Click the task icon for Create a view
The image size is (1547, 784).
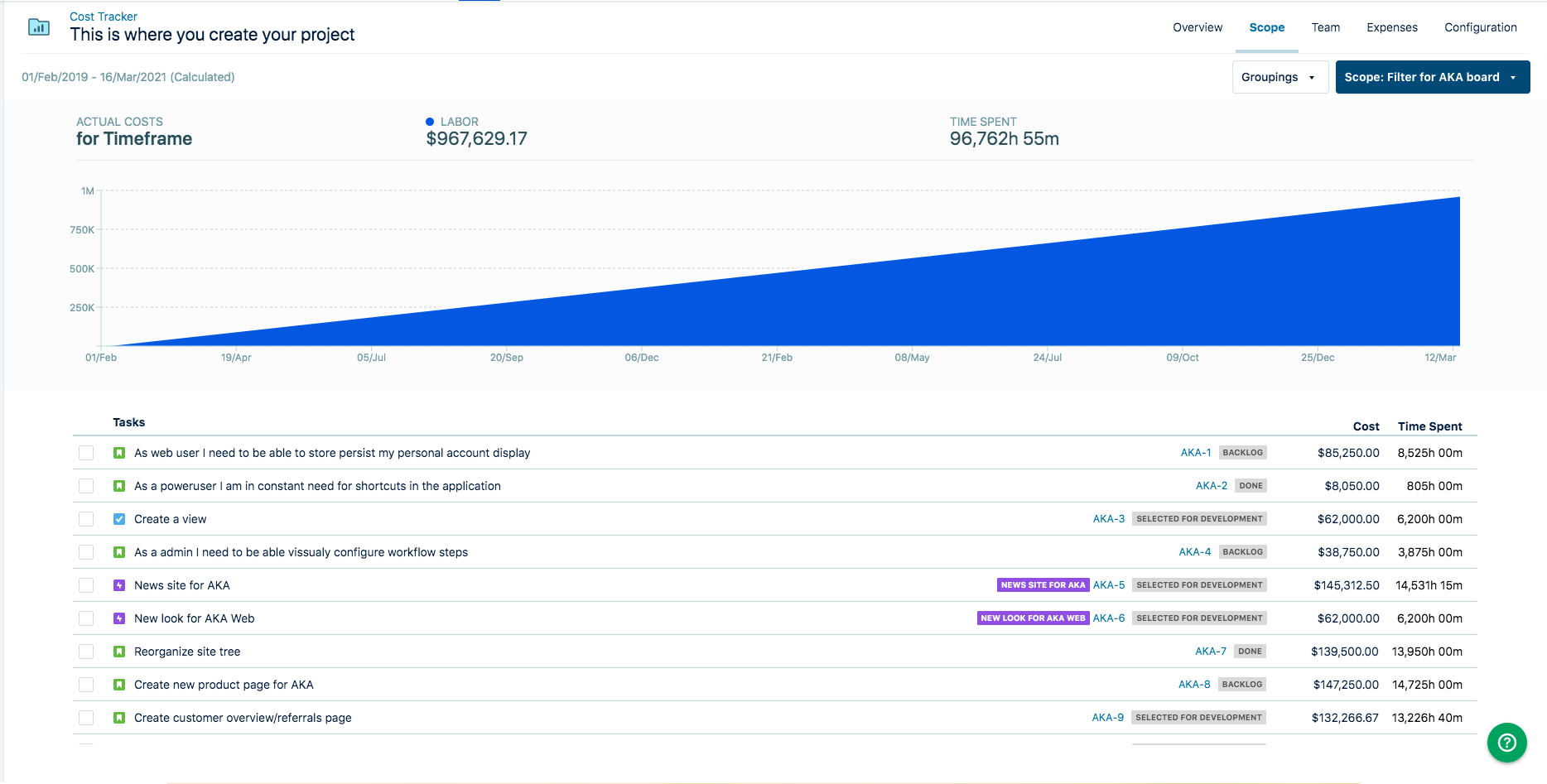coord(119,519)
